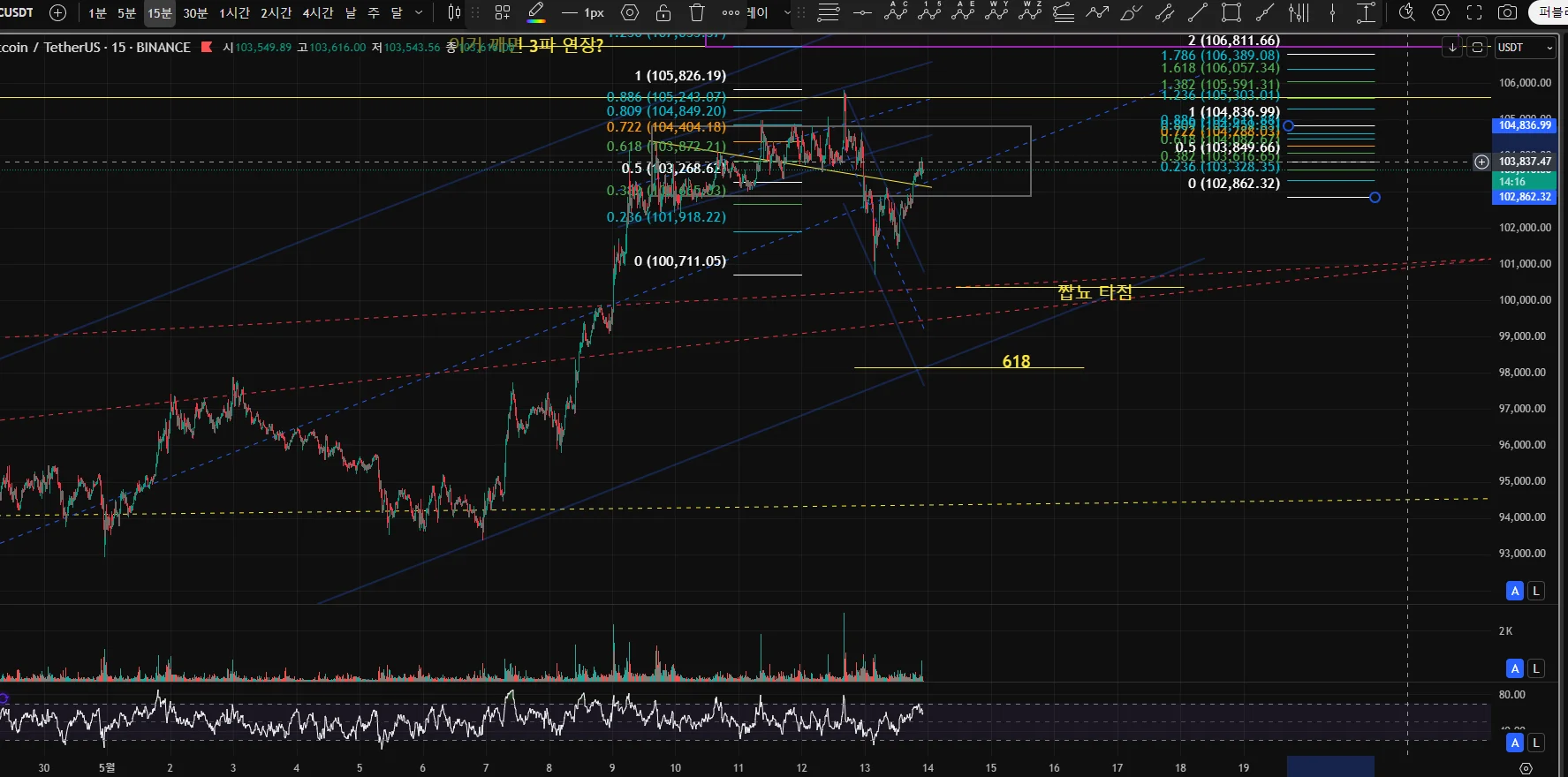
Task: Select the yellow '618' text annotation
Action: (x=1016, y=361)
